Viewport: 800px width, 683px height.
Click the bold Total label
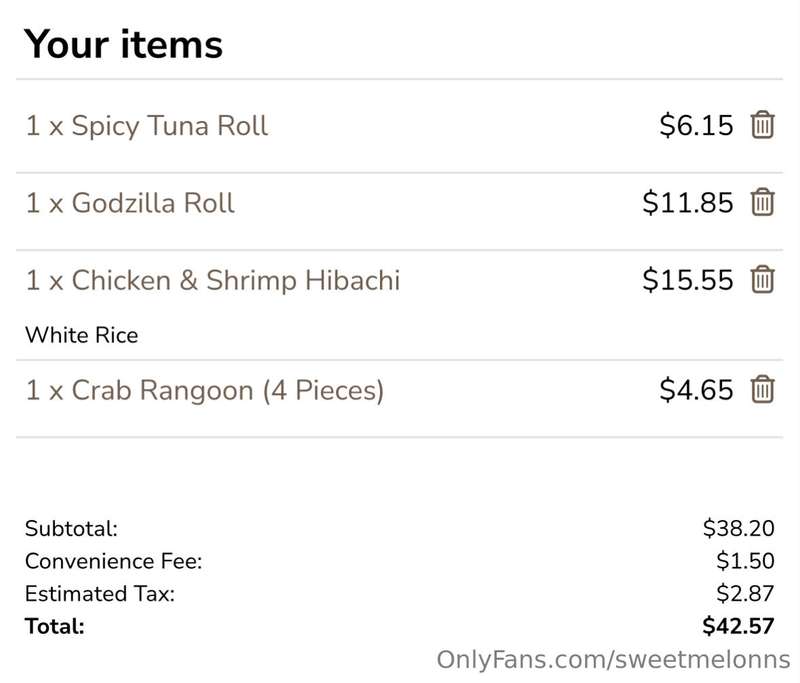coord(55,626)
